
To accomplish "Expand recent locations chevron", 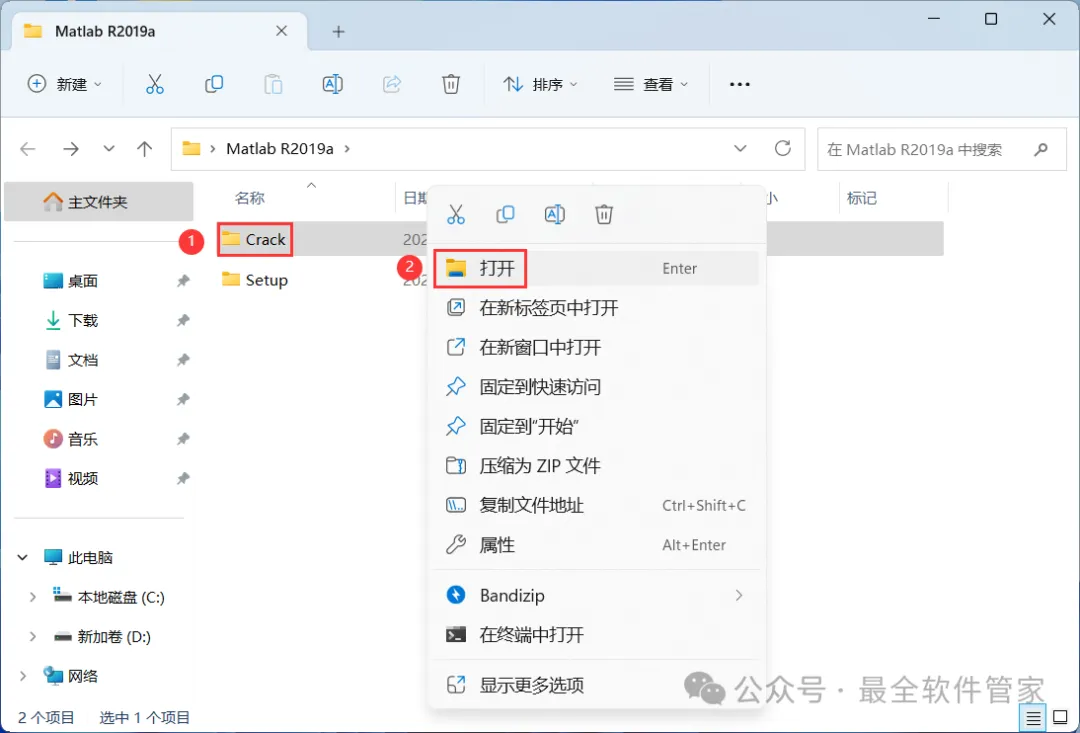I will tap(109, 149).
